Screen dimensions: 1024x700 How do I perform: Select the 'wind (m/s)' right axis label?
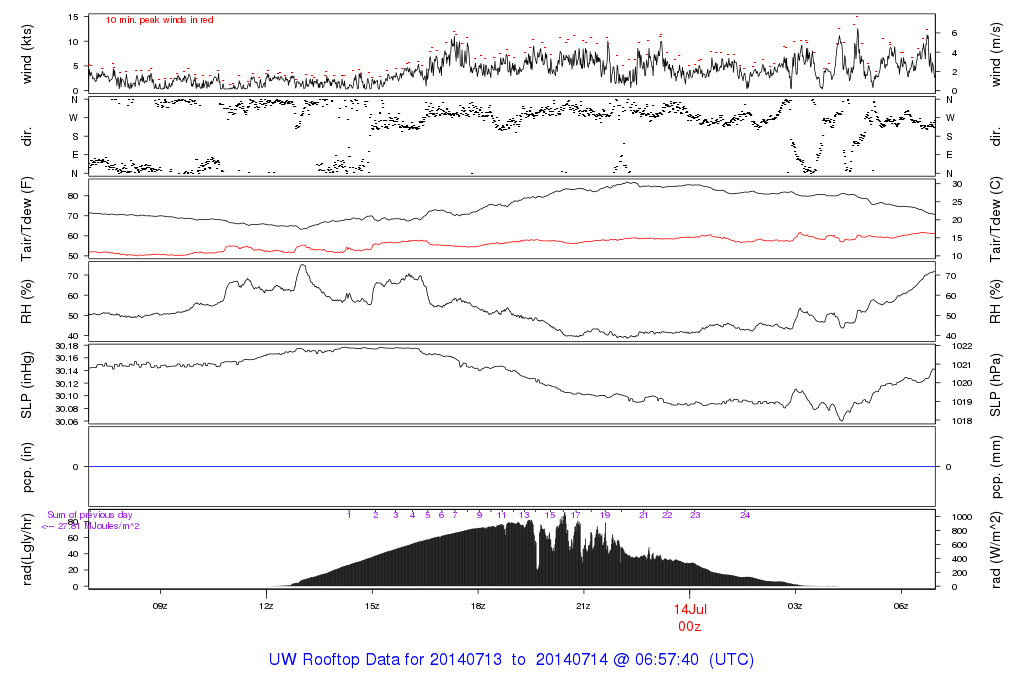996,54
